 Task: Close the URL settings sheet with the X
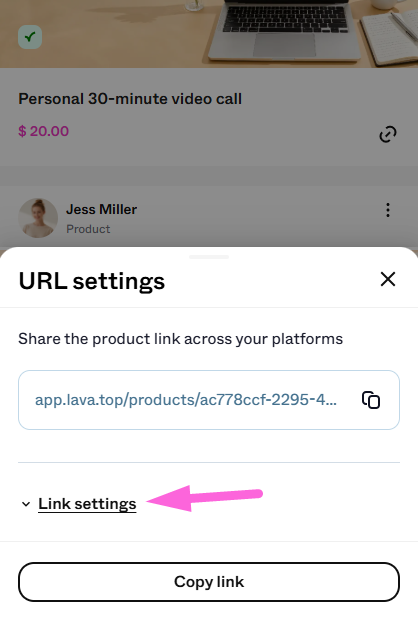coord(388,279)
